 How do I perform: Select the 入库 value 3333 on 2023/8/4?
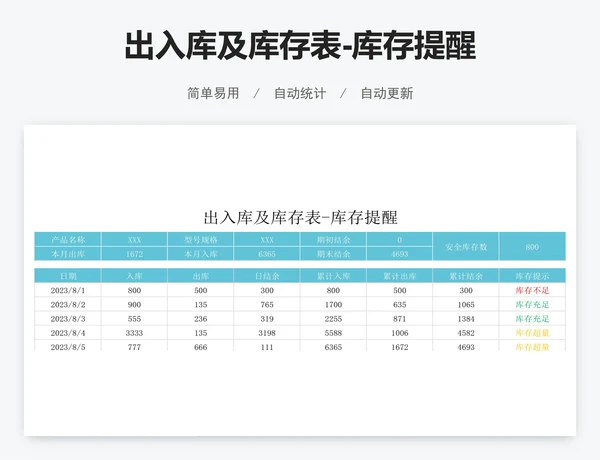click(x=134, y=332)
